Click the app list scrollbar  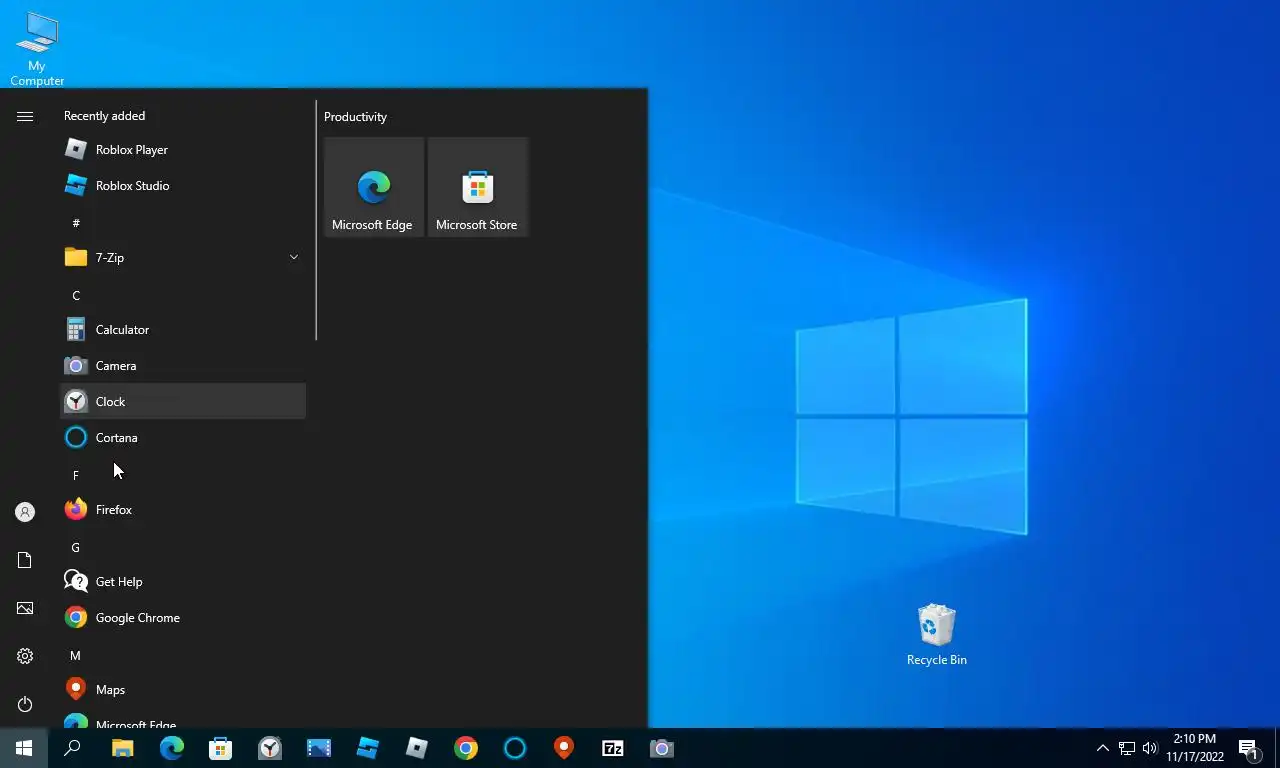[316, 220]
